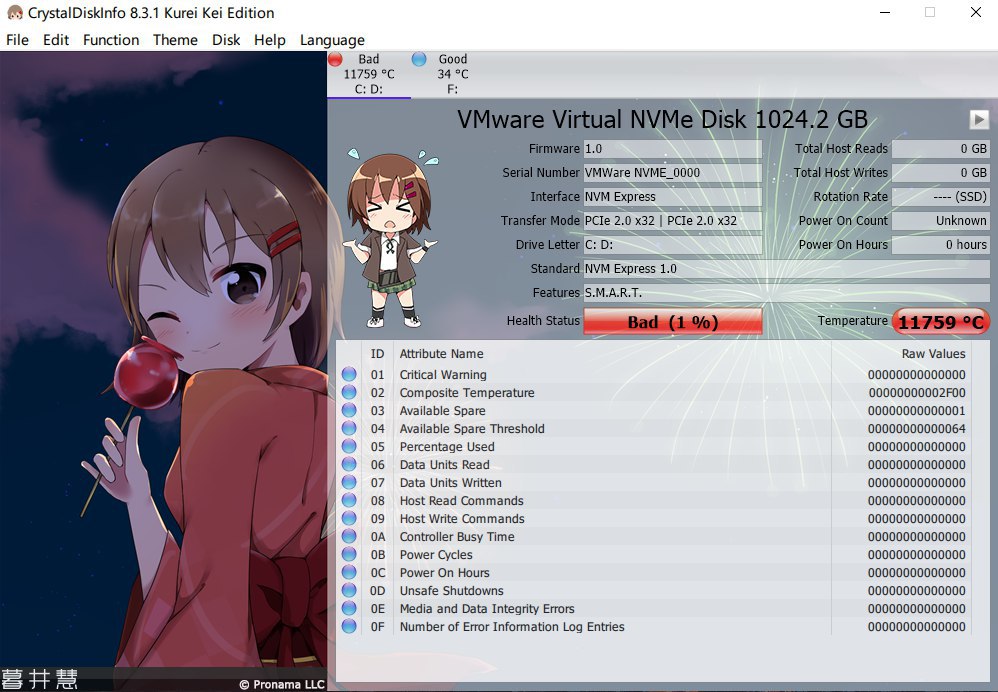Select the Unsafe Shutdowns attribute name

(x=451, y=591)
